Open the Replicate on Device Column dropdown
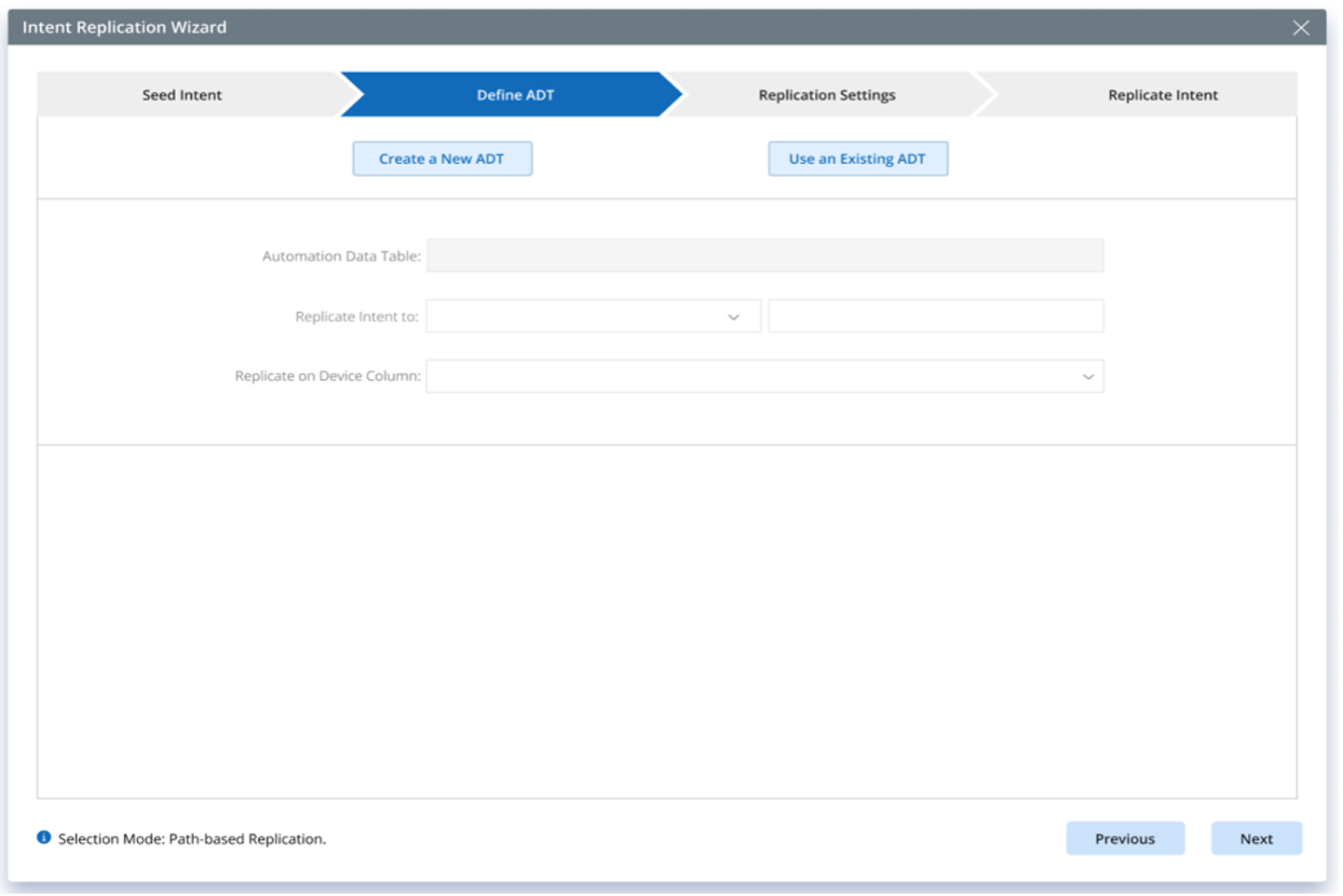Viewport: 1343px width, 896px height. click(x=765, y=376)
